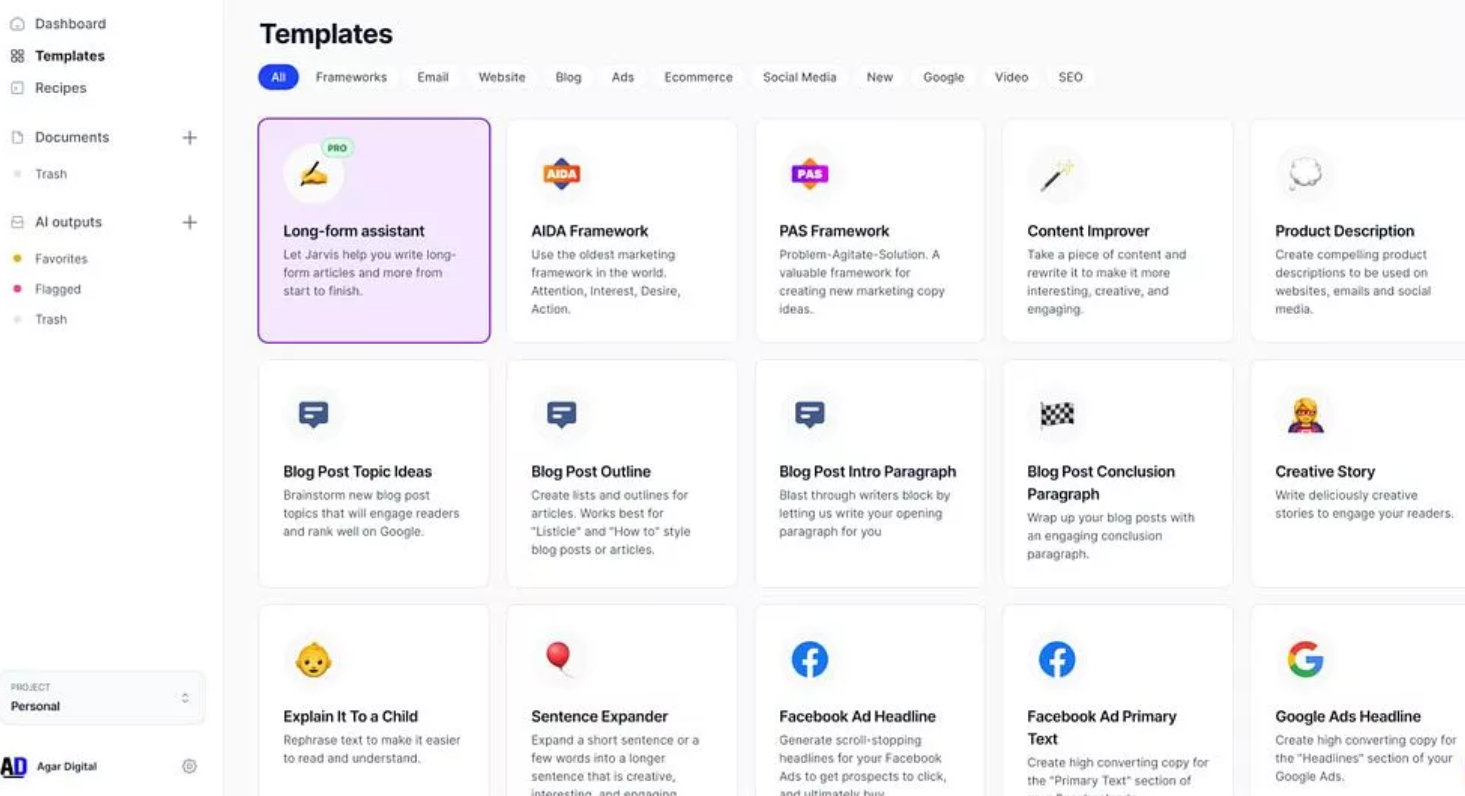
Task: Click the plus icon next to Documents
Action: 189,137
